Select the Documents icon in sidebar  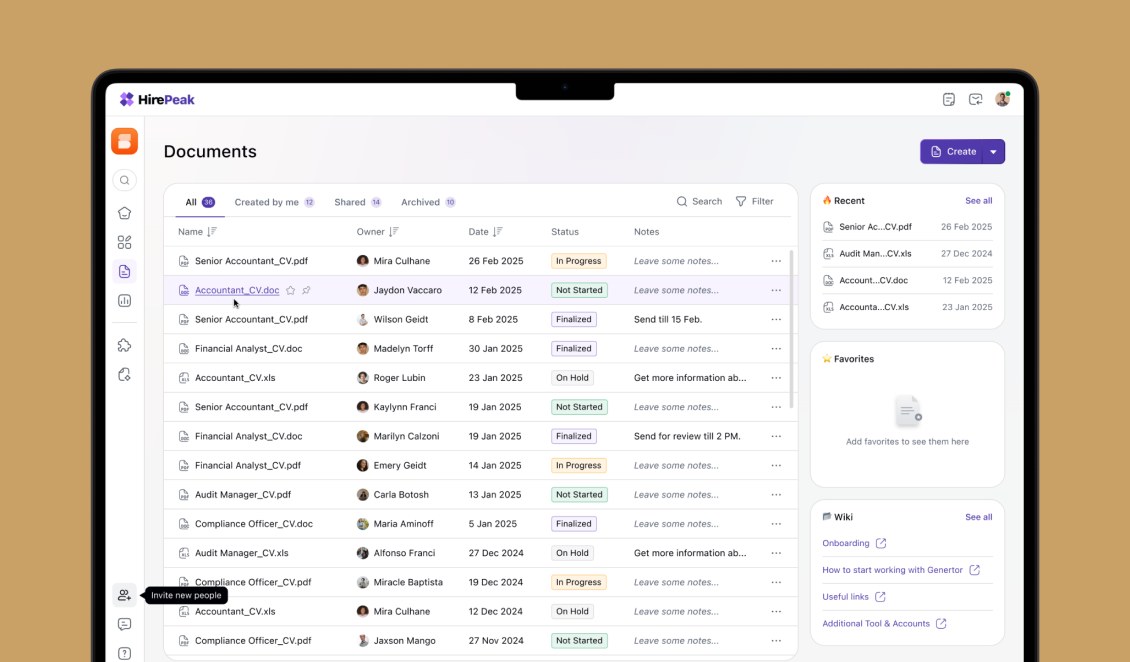click(x=125, y=272)
